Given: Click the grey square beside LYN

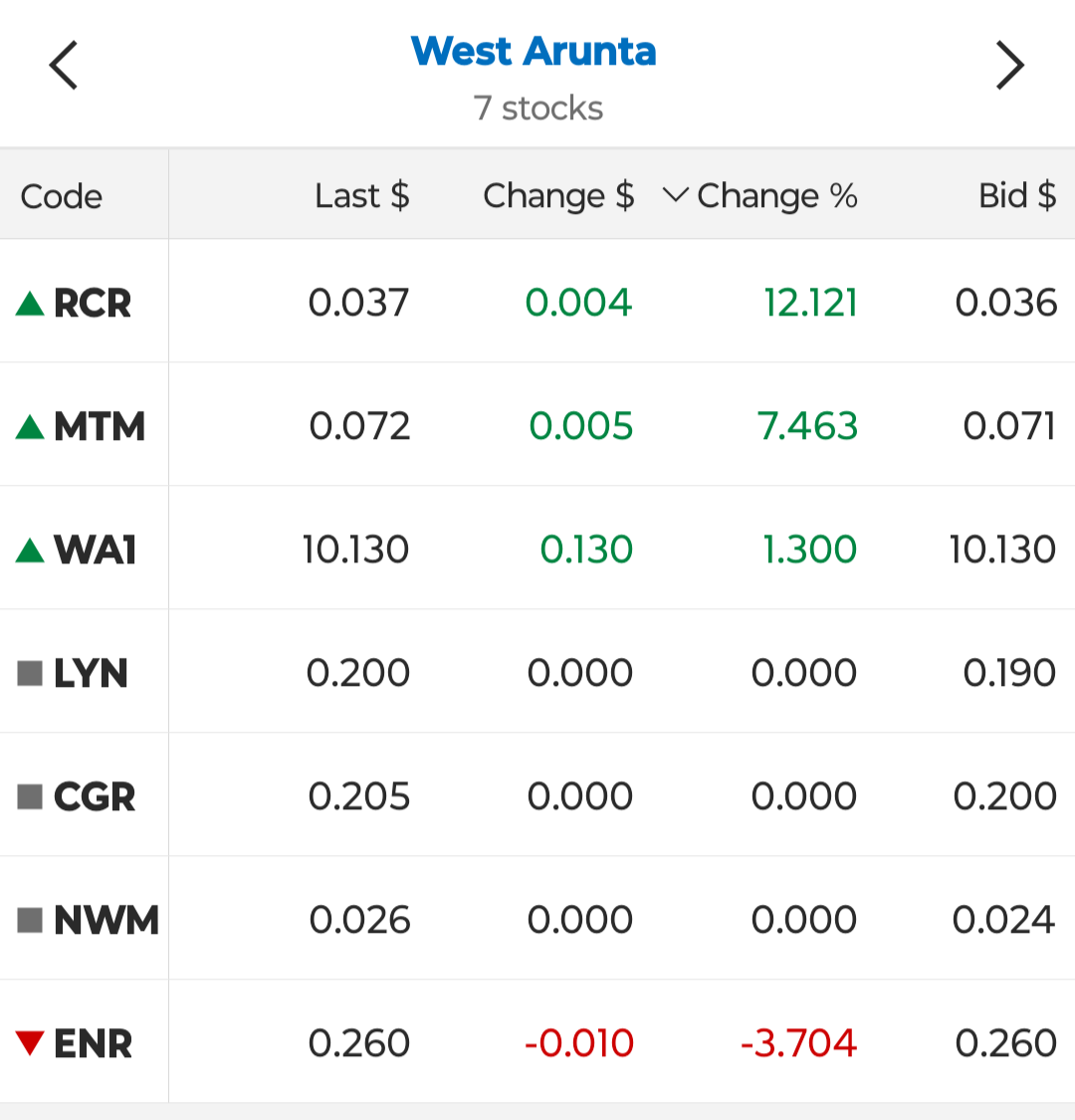Looking at the screenshot, I should coord(30,674).
